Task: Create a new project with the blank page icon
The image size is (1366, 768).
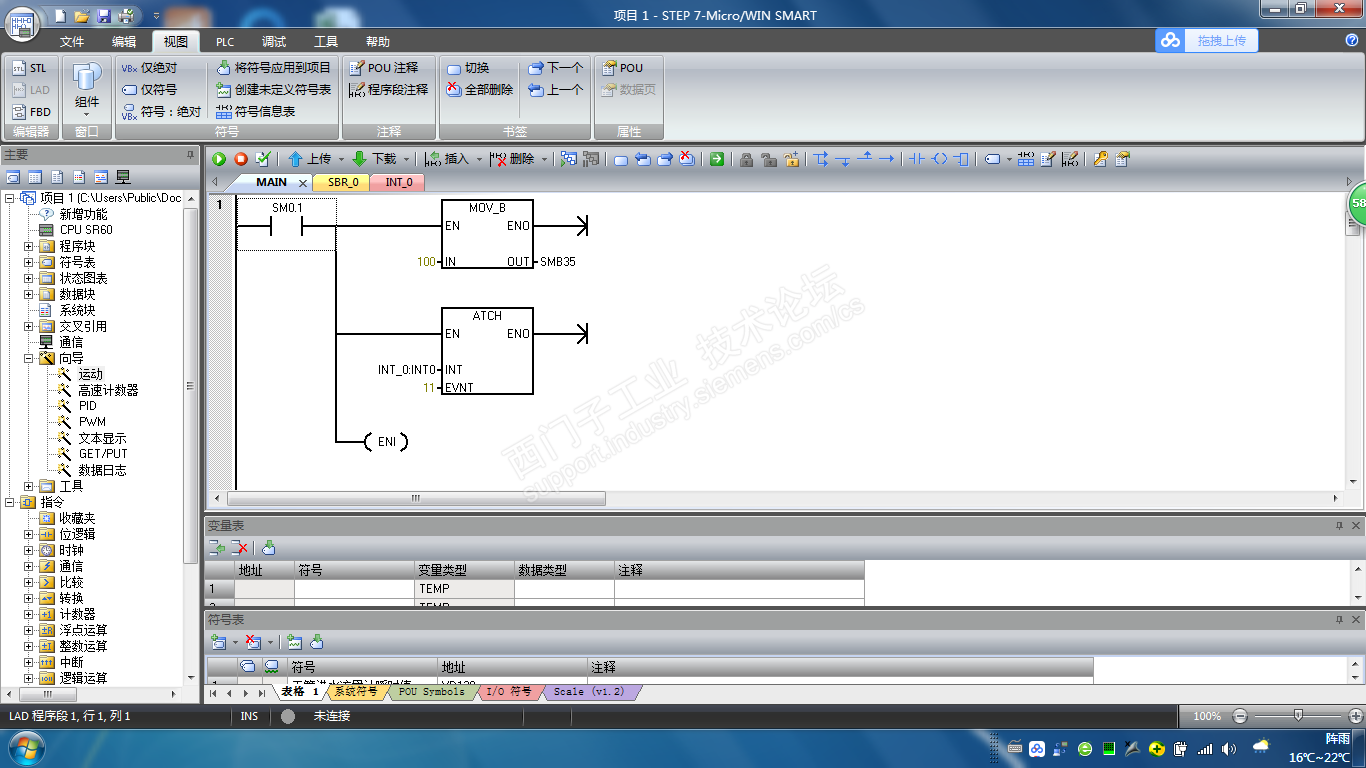Action: point(60,16)
